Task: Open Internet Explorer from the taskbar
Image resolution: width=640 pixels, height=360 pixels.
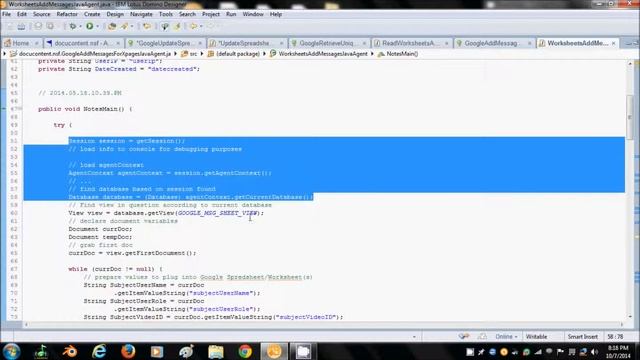Action: (x=99, y=351)
